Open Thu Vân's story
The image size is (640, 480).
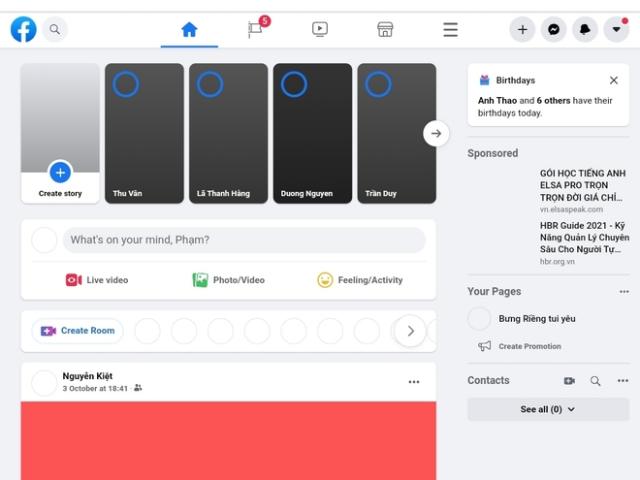[144, 133]
